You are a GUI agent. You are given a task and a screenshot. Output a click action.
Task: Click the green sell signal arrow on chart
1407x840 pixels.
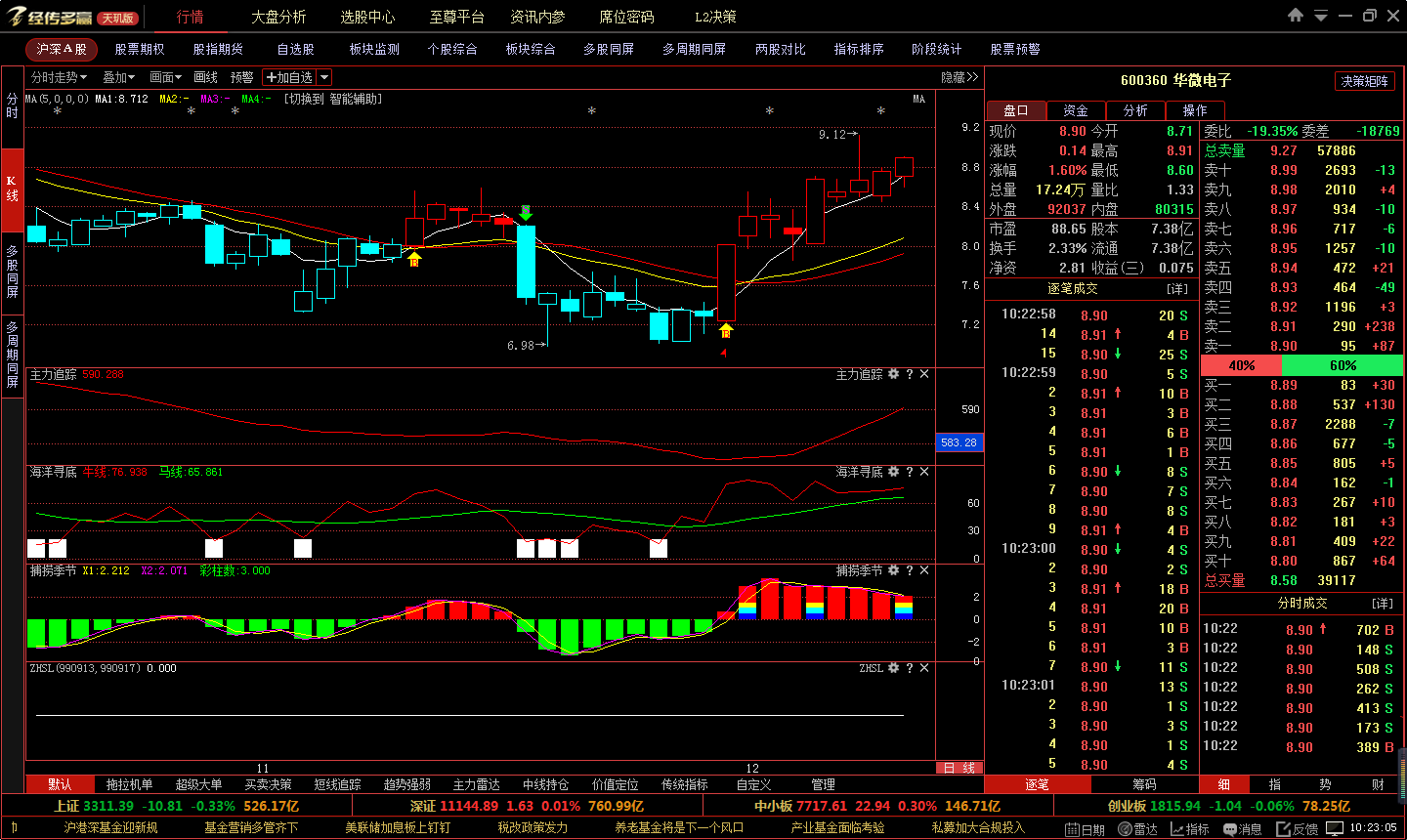(x=526, y=212)
